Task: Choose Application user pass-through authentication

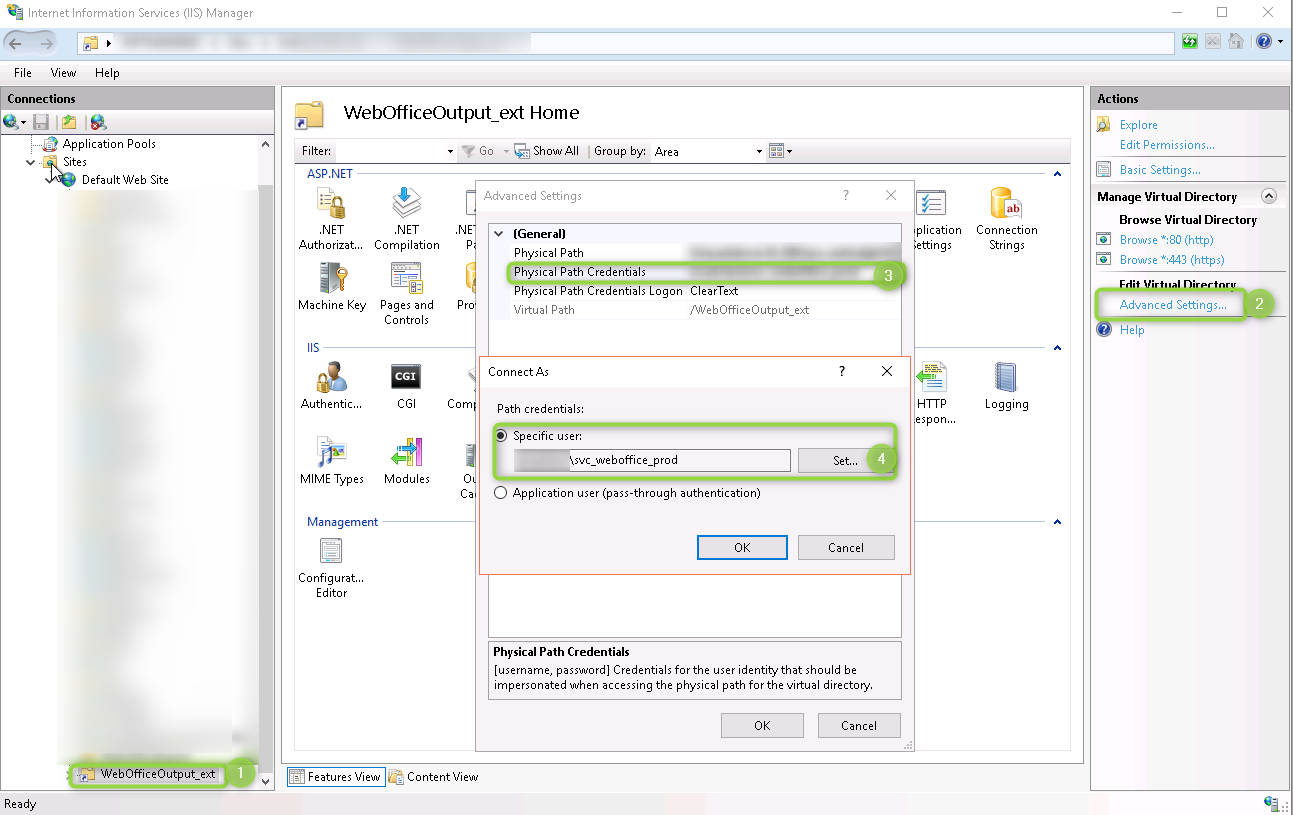Action: point(499,492)
